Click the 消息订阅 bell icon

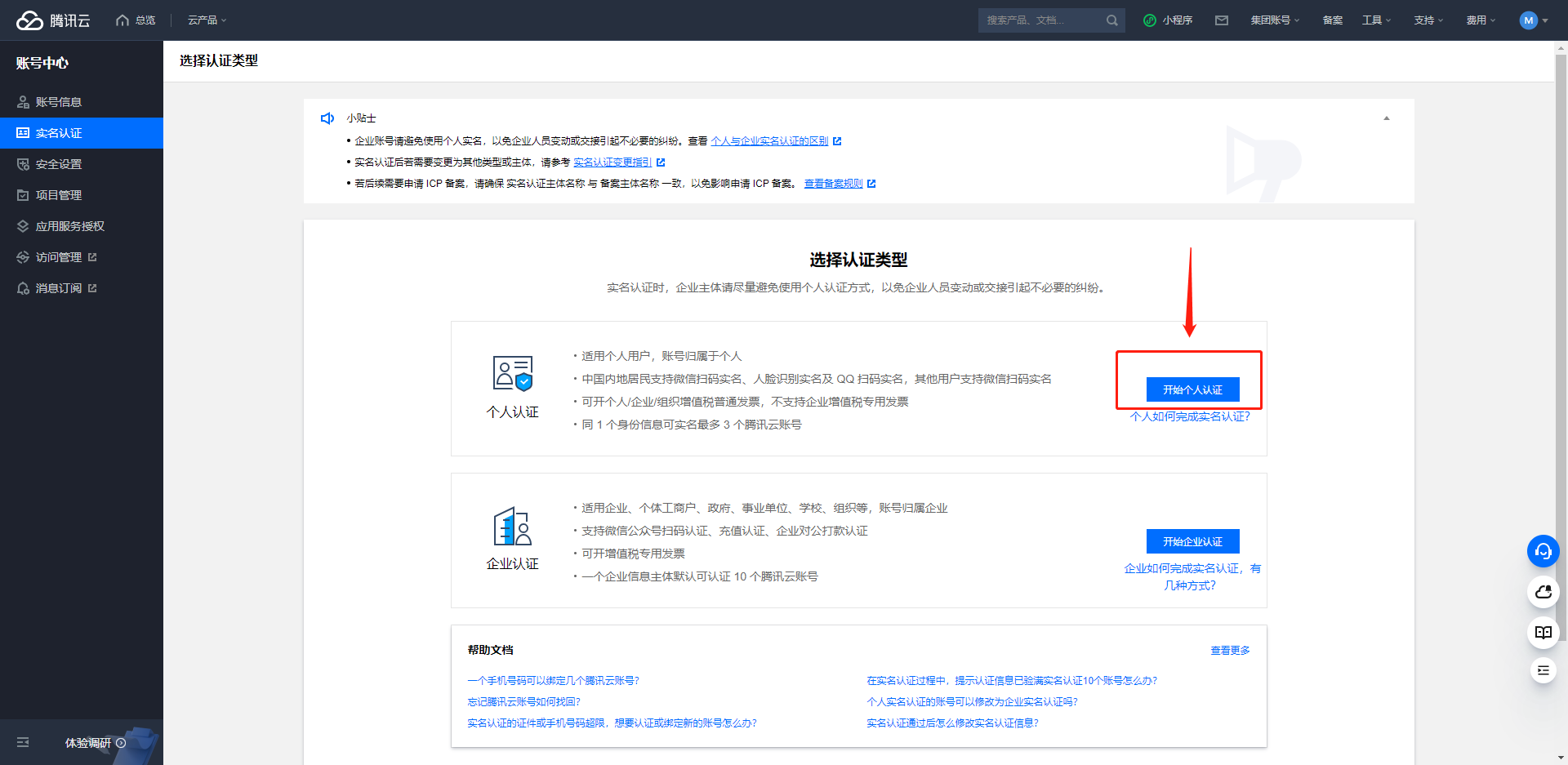[x=23, y=288]
